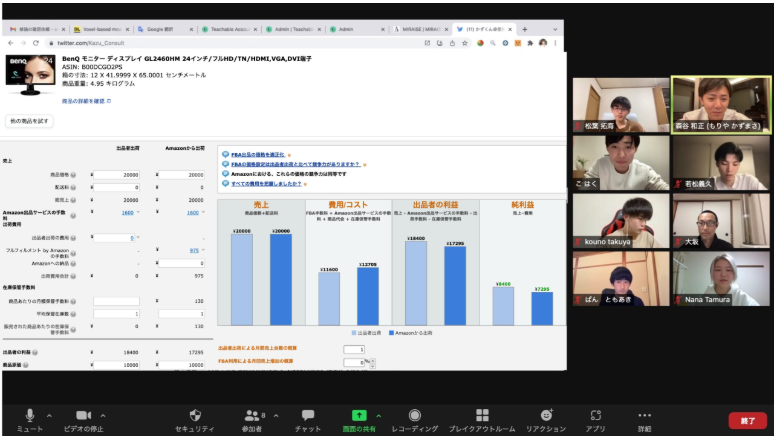Screen dimensions: 776x436
Task: Open the More (詳細) menu
Action: [x=644, y=421]
